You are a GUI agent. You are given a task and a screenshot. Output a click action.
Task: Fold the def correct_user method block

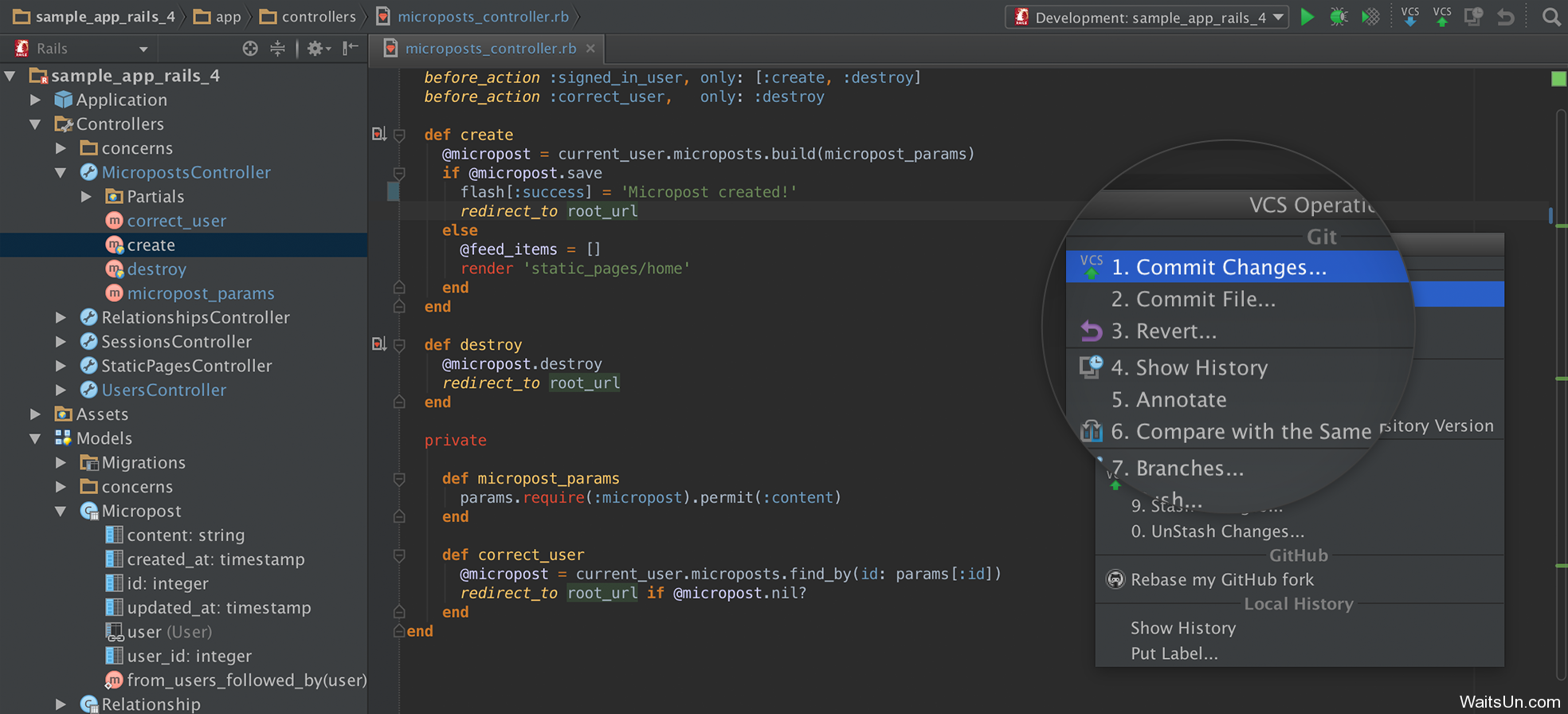click(399, 555)
